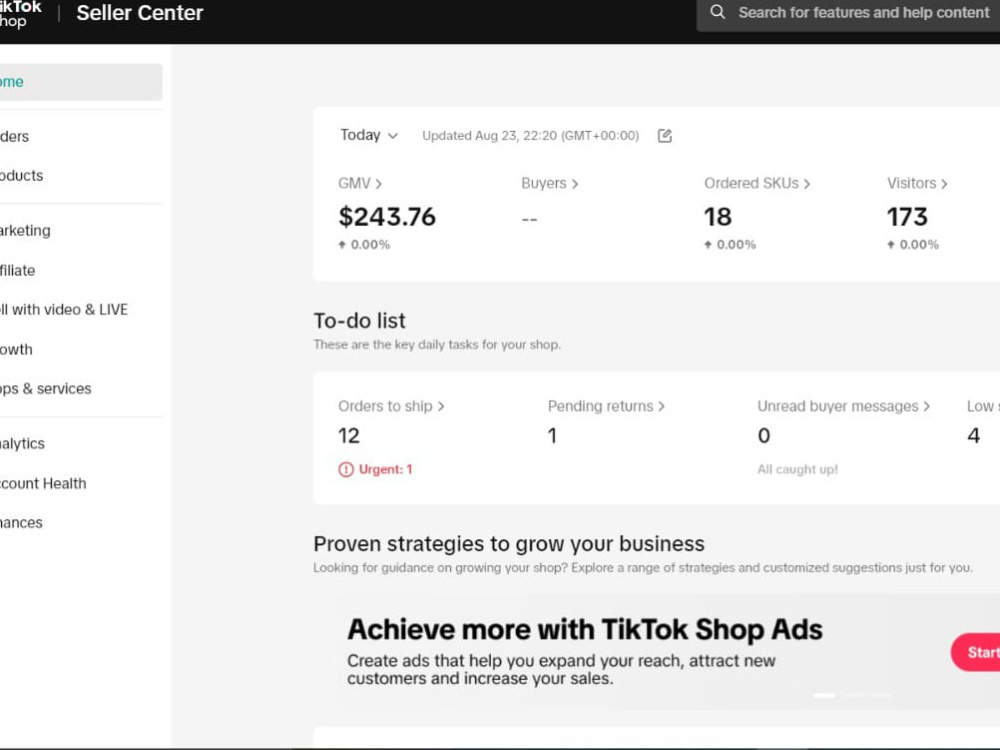Expand Unread buyer messages details
1000x750 pixels.
click(x=843, y=406)
